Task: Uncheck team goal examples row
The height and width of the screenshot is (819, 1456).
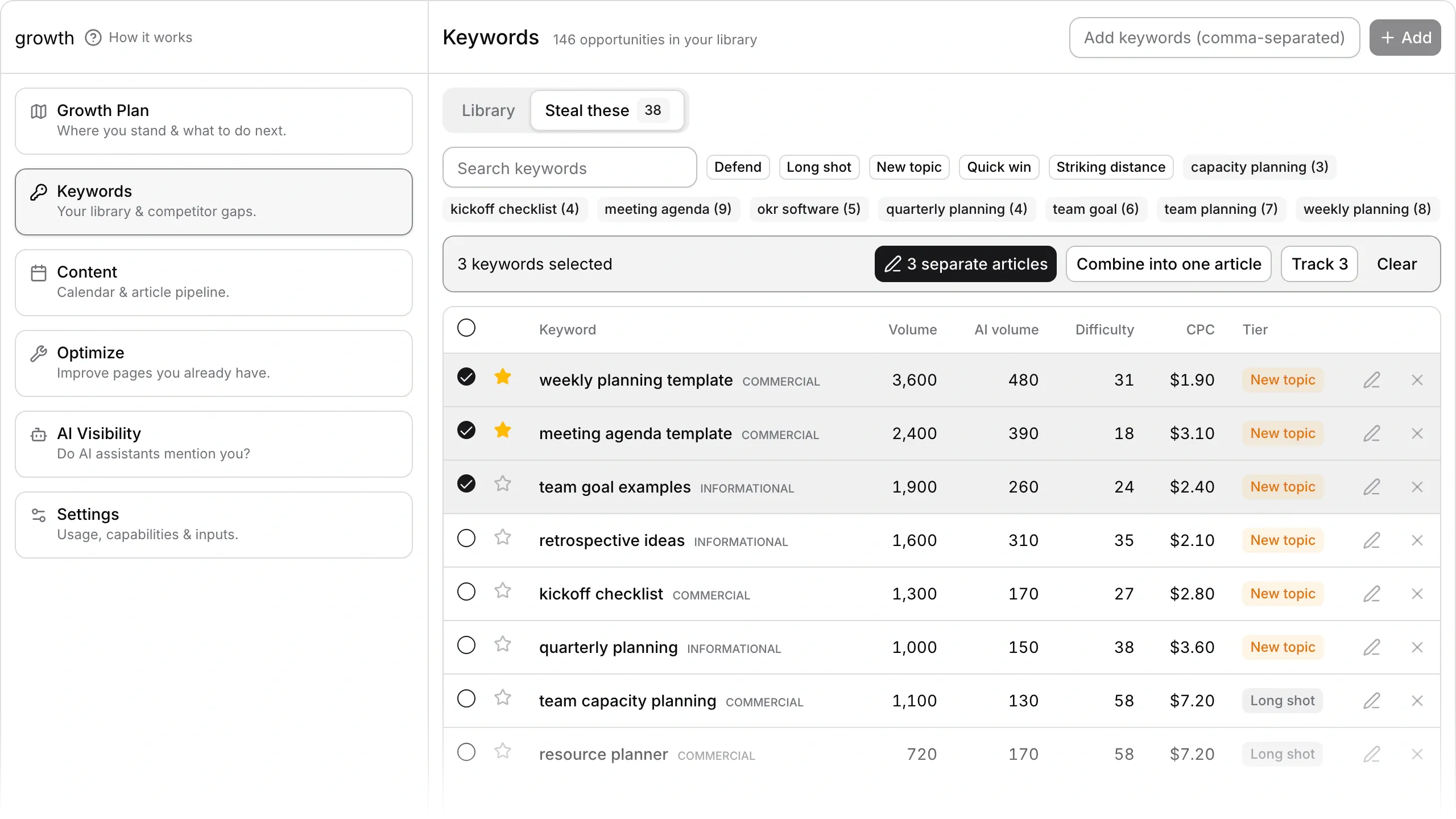Action: [466, 483]
